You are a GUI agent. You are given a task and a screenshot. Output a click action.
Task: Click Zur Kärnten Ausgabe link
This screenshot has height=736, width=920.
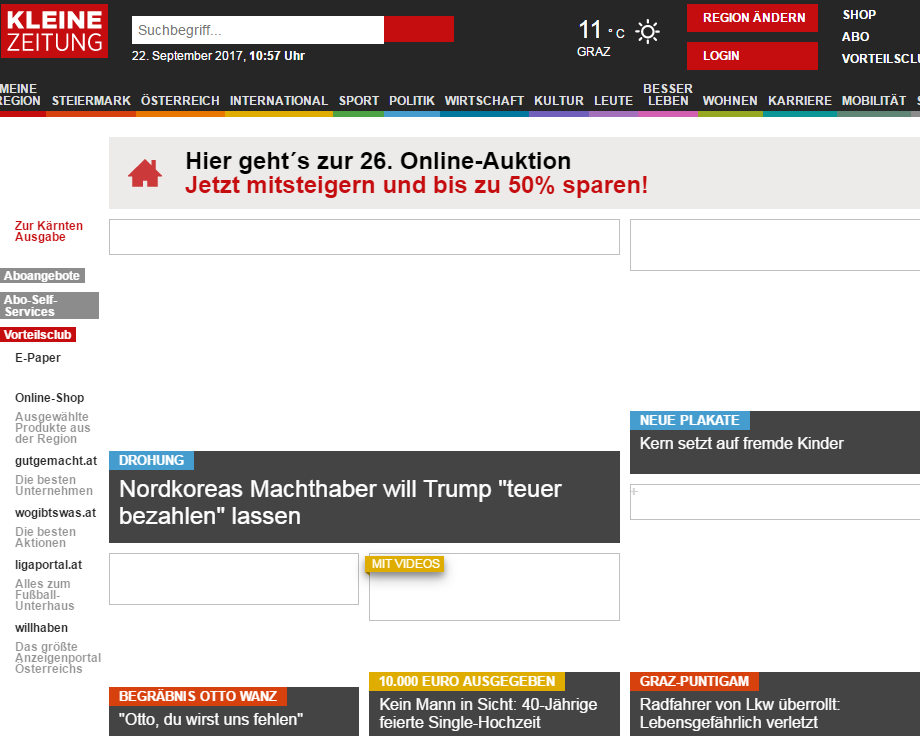48,231
